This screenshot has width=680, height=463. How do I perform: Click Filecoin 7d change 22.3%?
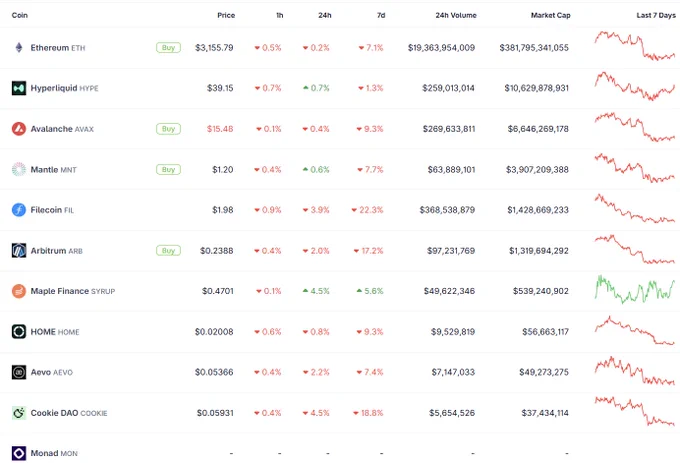pos(367,210)
